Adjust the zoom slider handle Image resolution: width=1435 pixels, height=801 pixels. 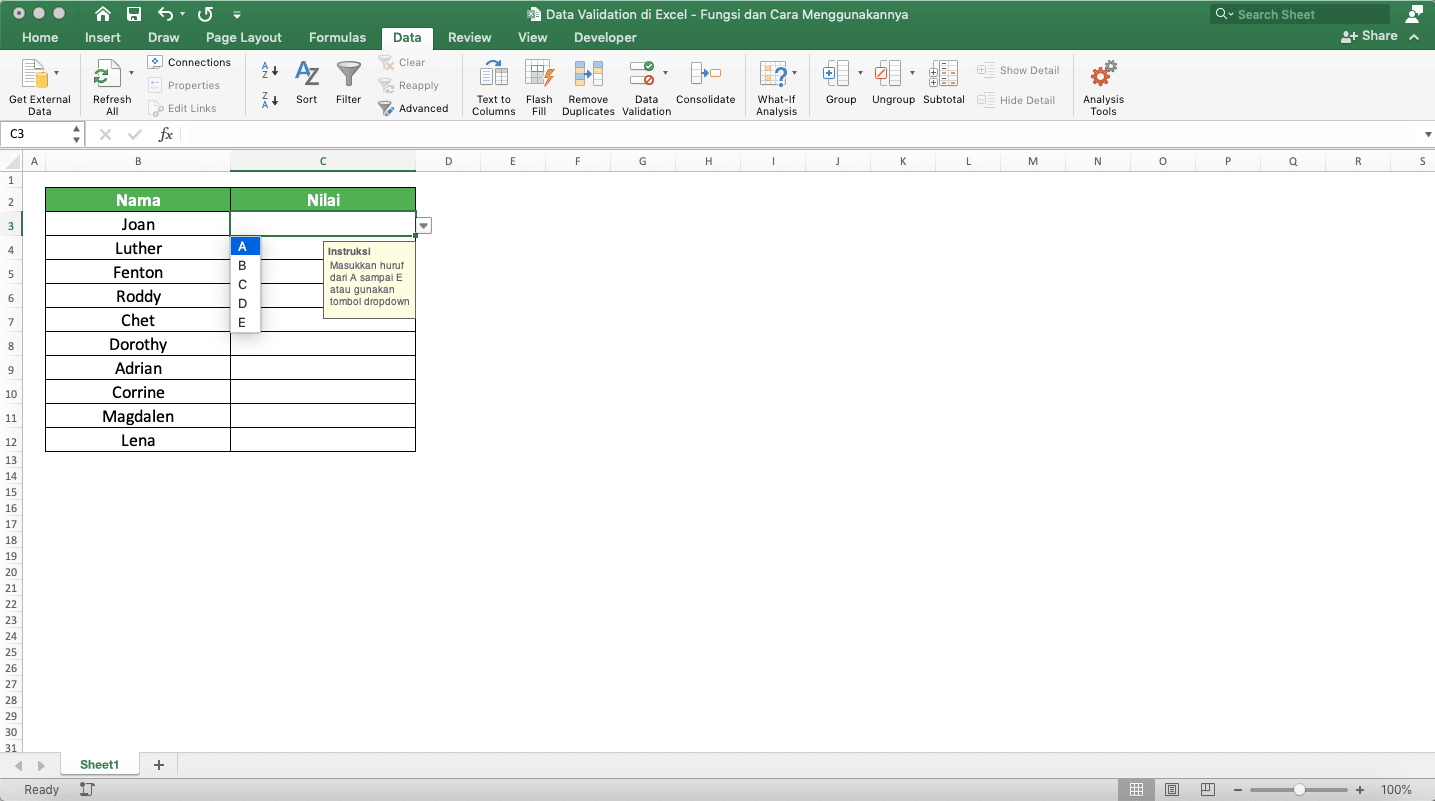(x=1299, y=790)
